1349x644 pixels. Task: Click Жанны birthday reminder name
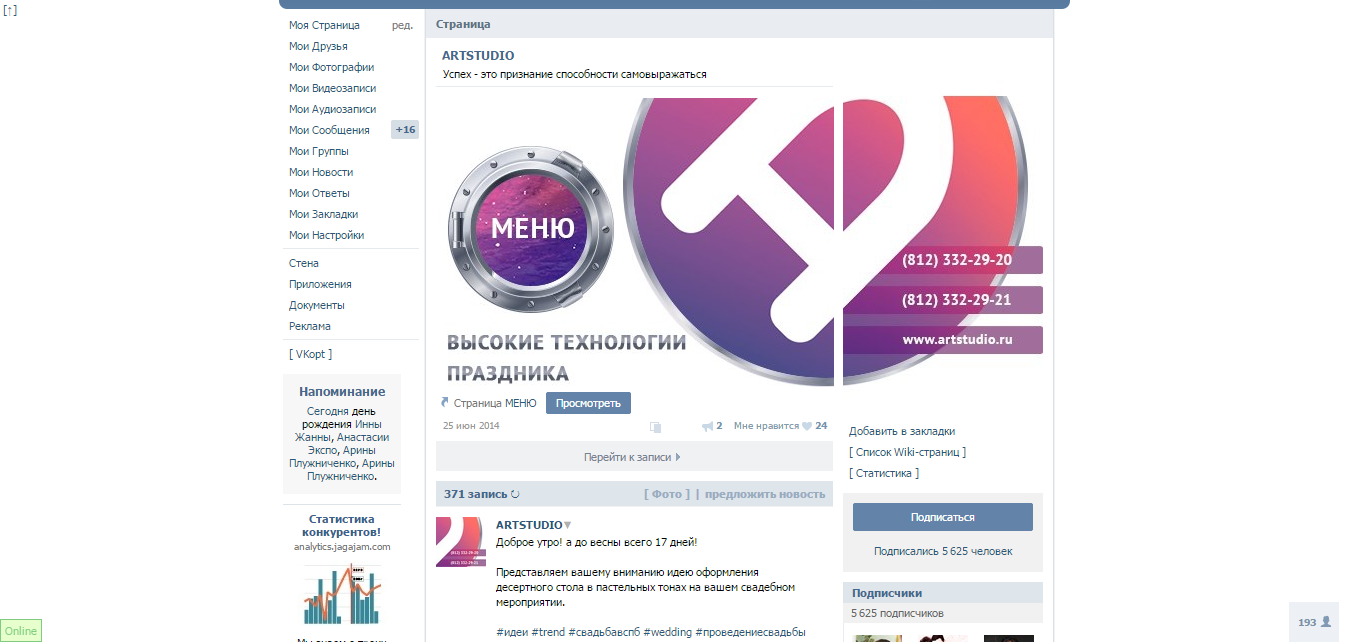pos(314,437)
